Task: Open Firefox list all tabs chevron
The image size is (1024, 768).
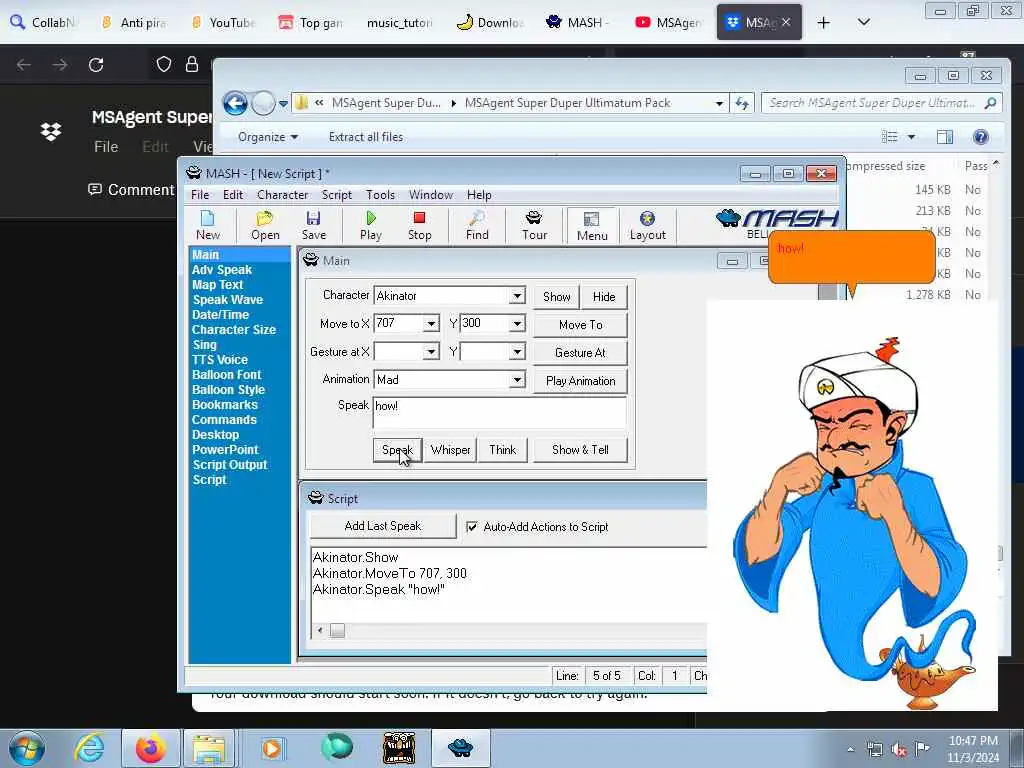Action: point(863,22)
